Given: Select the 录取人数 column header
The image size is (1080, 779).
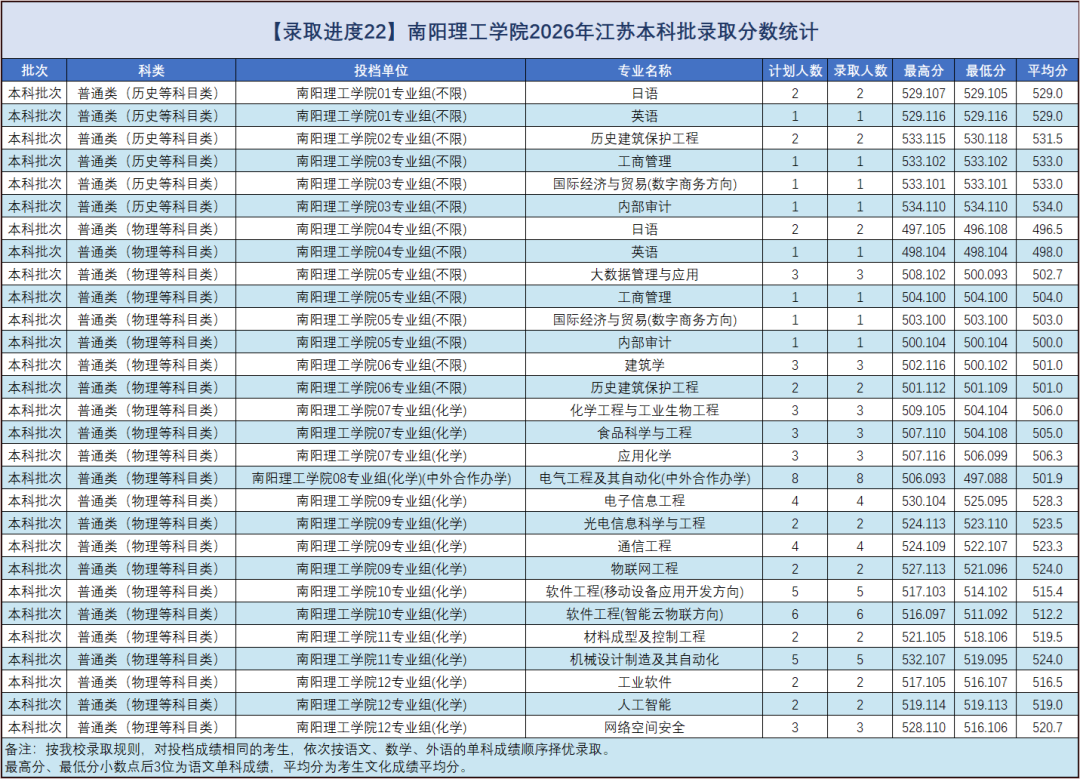Looking at the screenshot, I should [860, 70].
